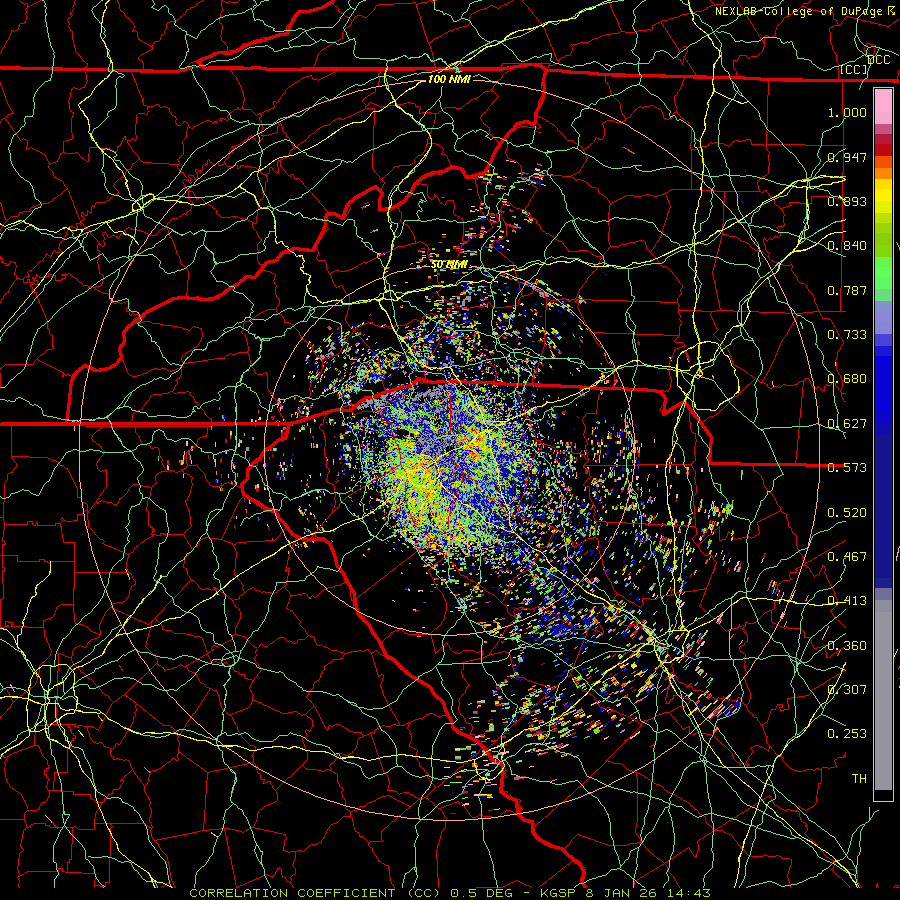This screenshot has height=900, width=900.
Task: Select the 0.787 legend value
Action: (x=847, y=290)
